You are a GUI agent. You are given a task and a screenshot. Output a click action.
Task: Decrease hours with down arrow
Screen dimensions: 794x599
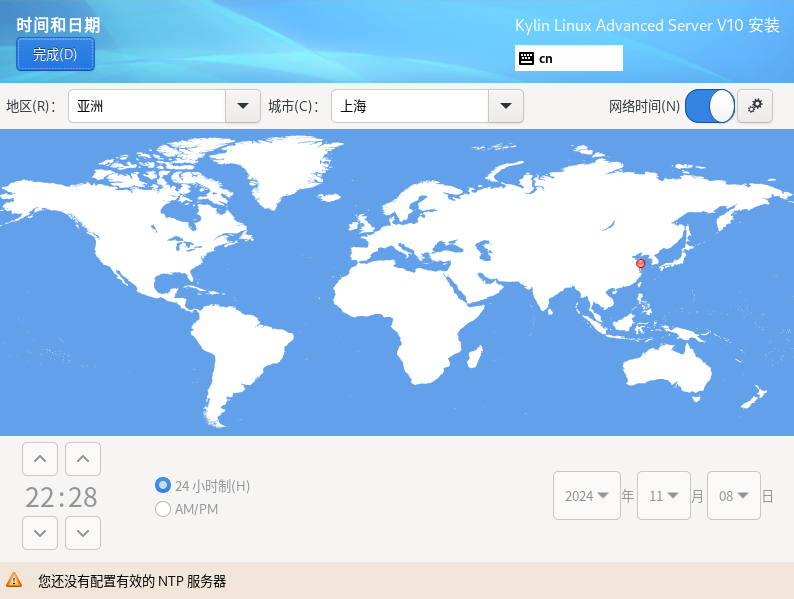coord(40,533)
